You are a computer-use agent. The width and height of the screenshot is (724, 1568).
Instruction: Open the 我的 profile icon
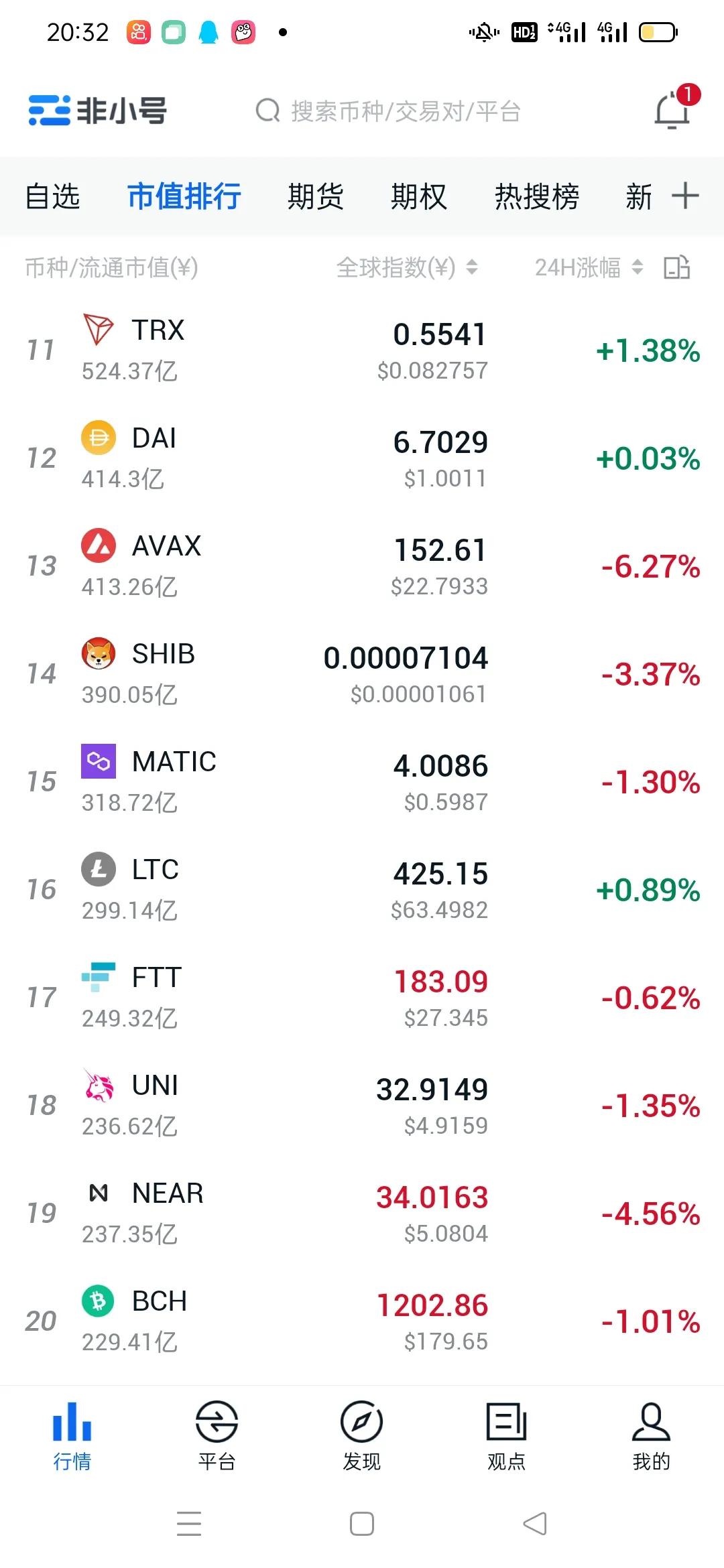pos(651,1421)
